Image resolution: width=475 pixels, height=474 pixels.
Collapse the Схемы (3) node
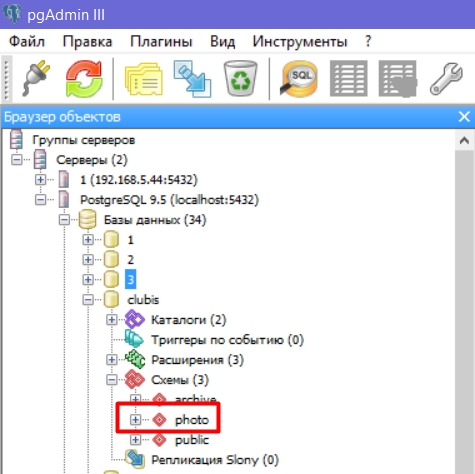[x=112, y=379]
